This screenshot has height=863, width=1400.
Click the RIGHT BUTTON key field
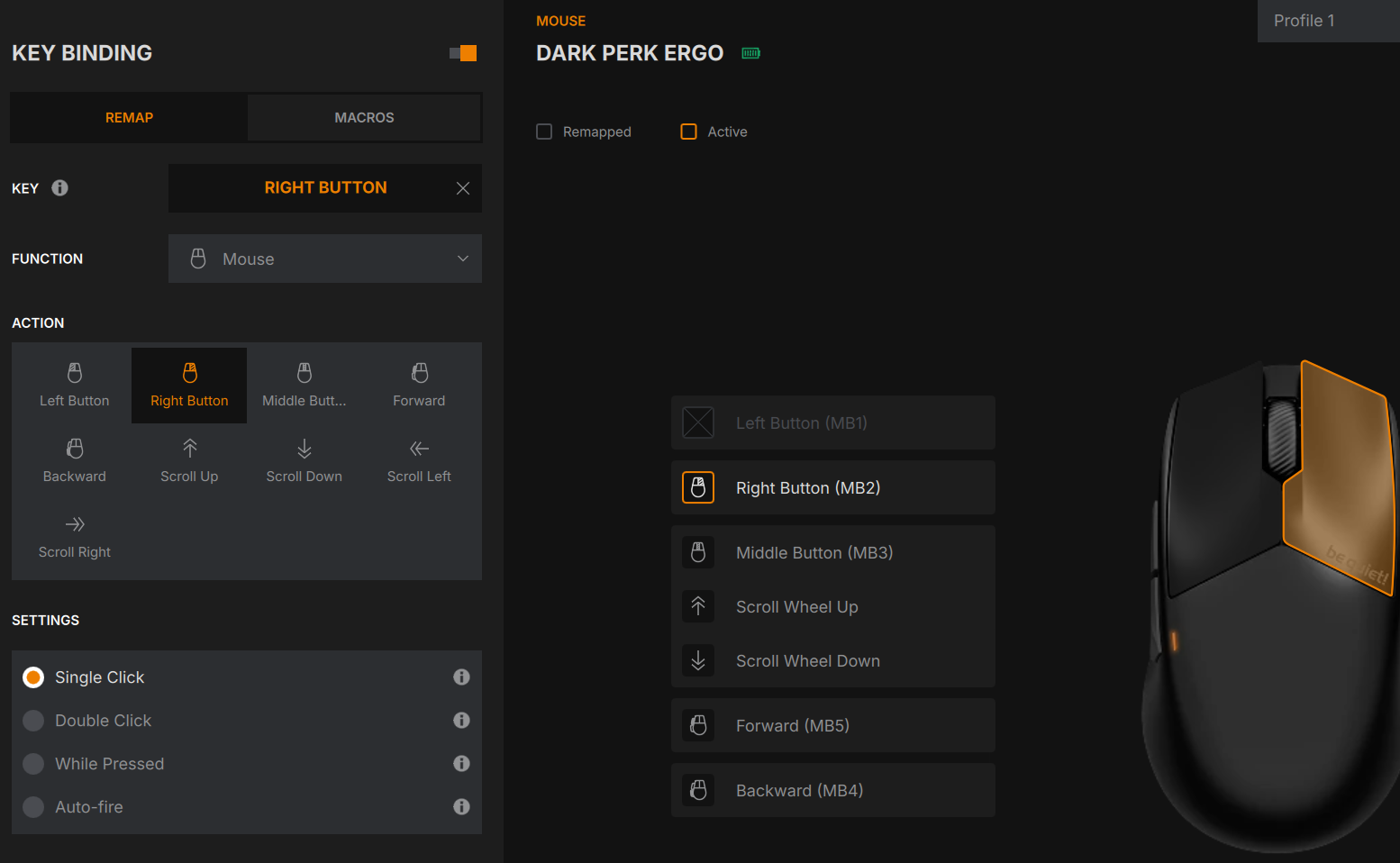325,188
